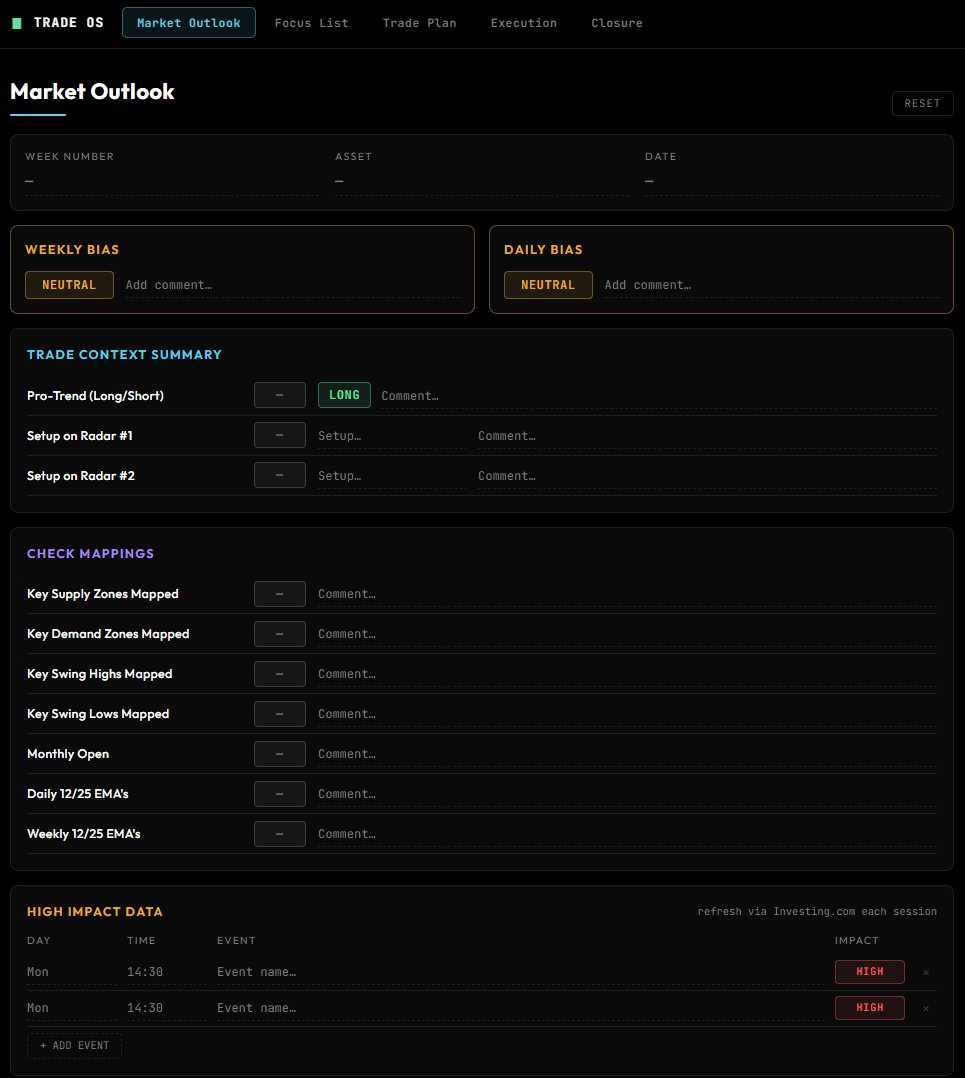
Task: Click the second Event name field
Action: (520, 1008)
